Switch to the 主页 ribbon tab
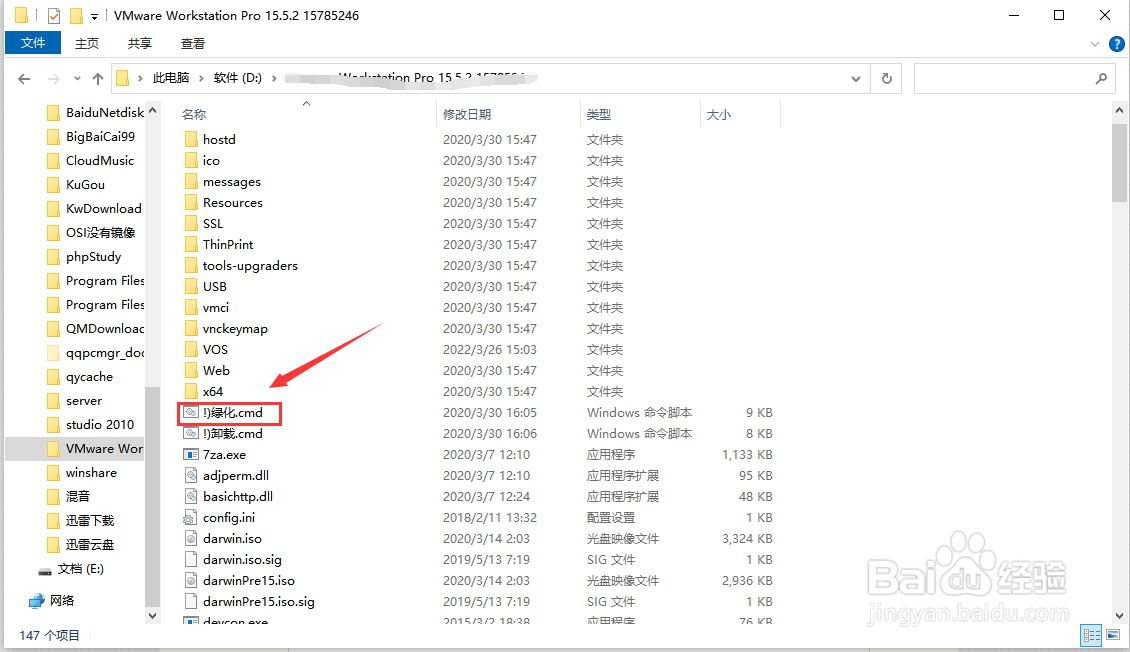Viewport: 1130px width, 652px height. 87,43
